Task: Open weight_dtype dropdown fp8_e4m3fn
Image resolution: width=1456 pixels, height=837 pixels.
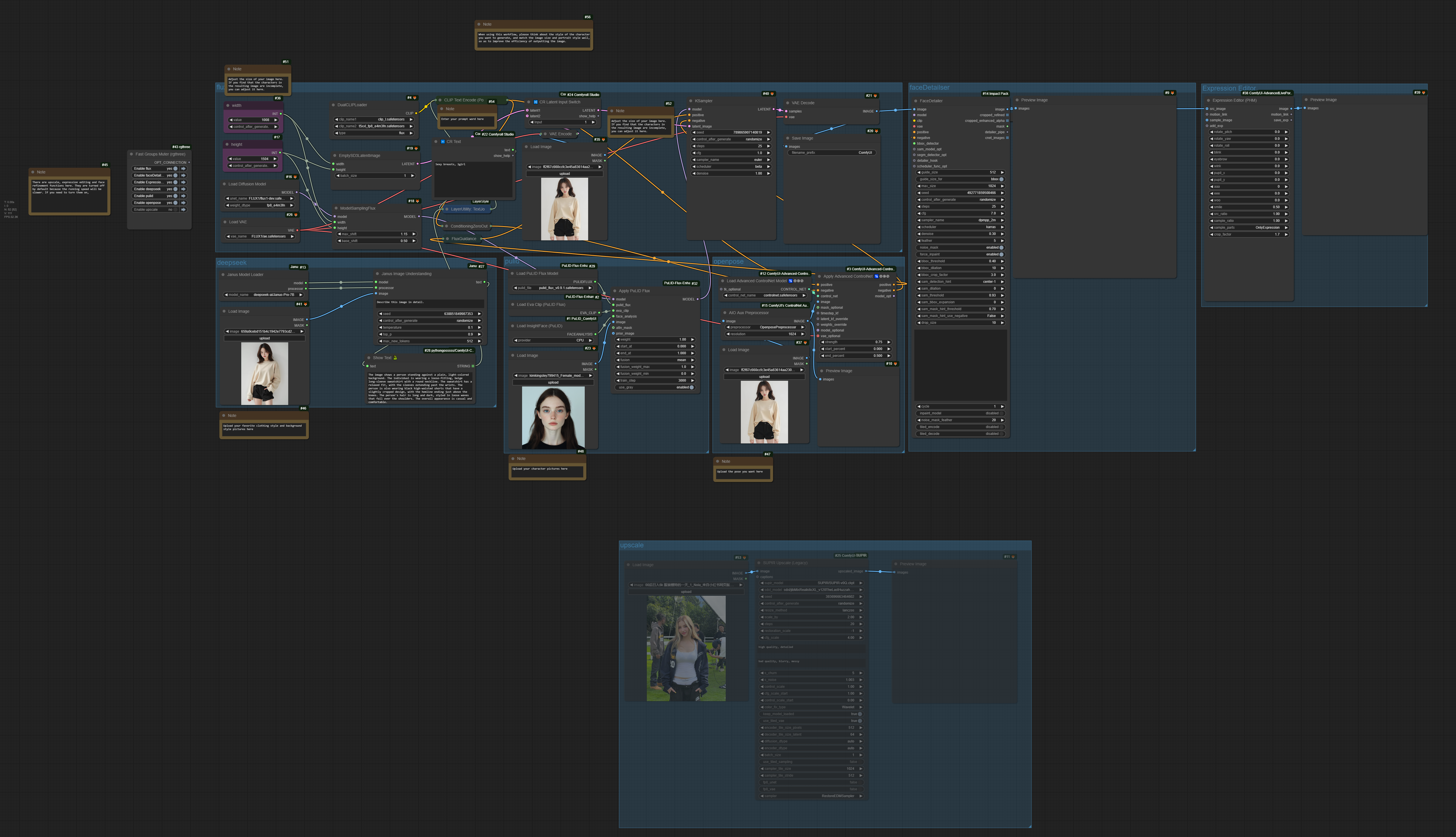Action: tap(260, 205)
